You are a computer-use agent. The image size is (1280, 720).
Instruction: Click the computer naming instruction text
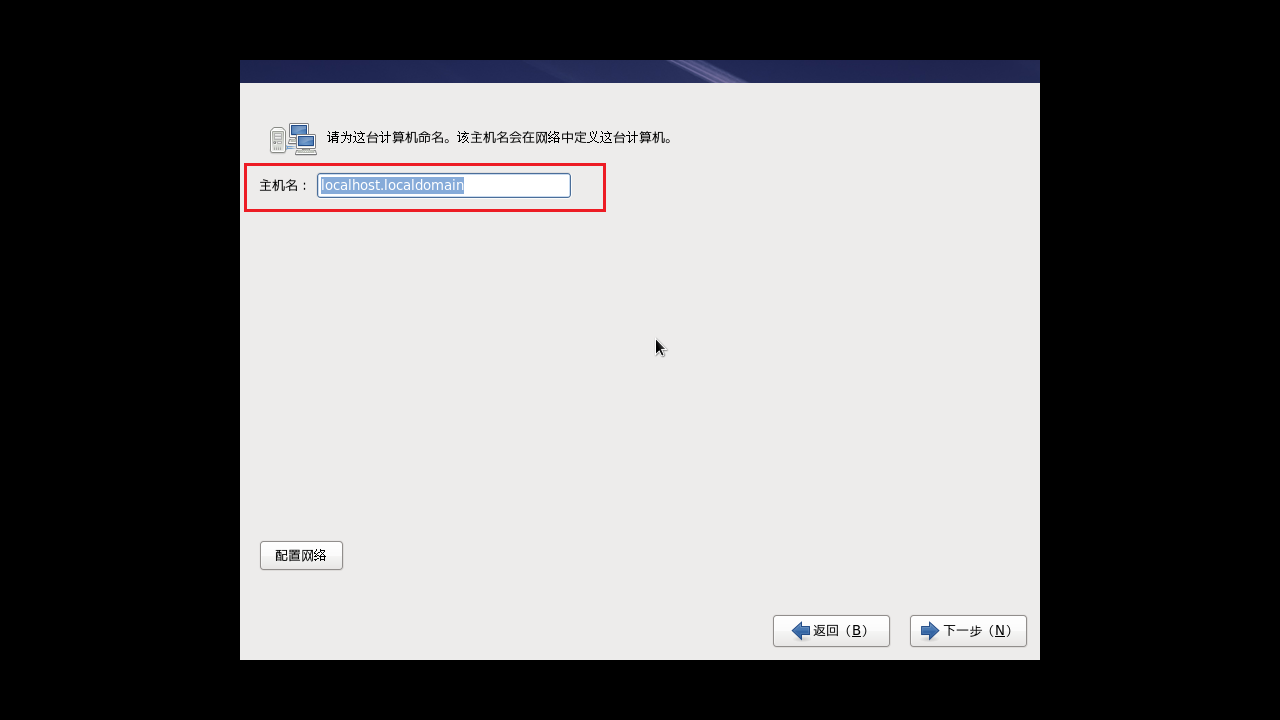tap(502, 138)
